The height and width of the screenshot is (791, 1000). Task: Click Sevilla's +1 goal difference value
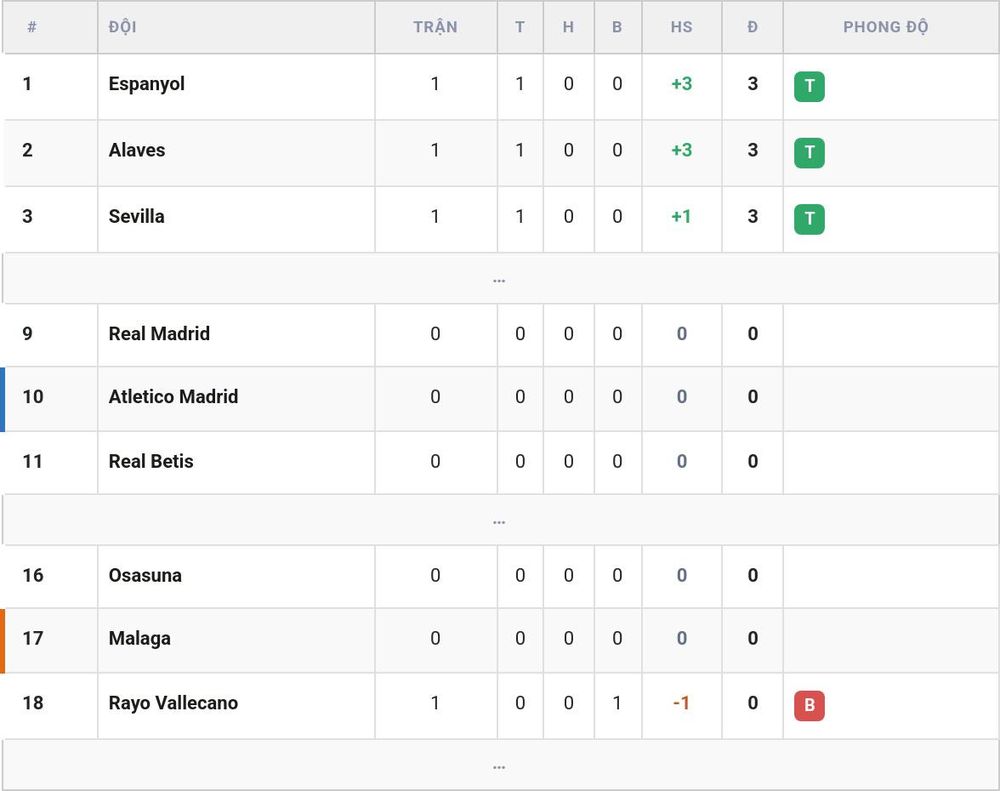pyautogui.click(x=681, y=217)
